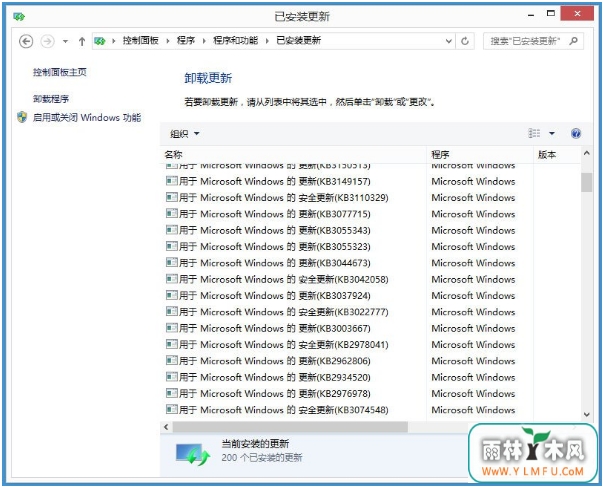This screenshot has width=603, height=488.
Task: Select security update KB3074548 row
Action: [x=370, y=410]
